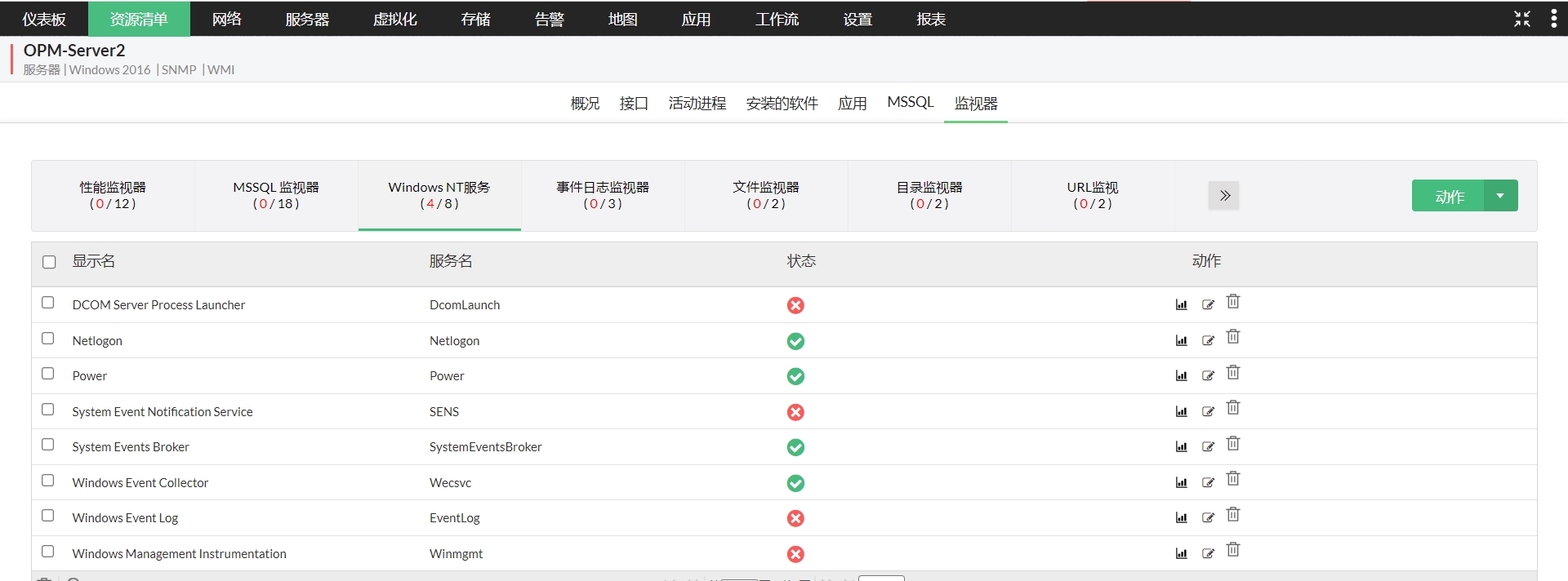
Task: Delete the SENS service monitor
Action: point(1233,408)
